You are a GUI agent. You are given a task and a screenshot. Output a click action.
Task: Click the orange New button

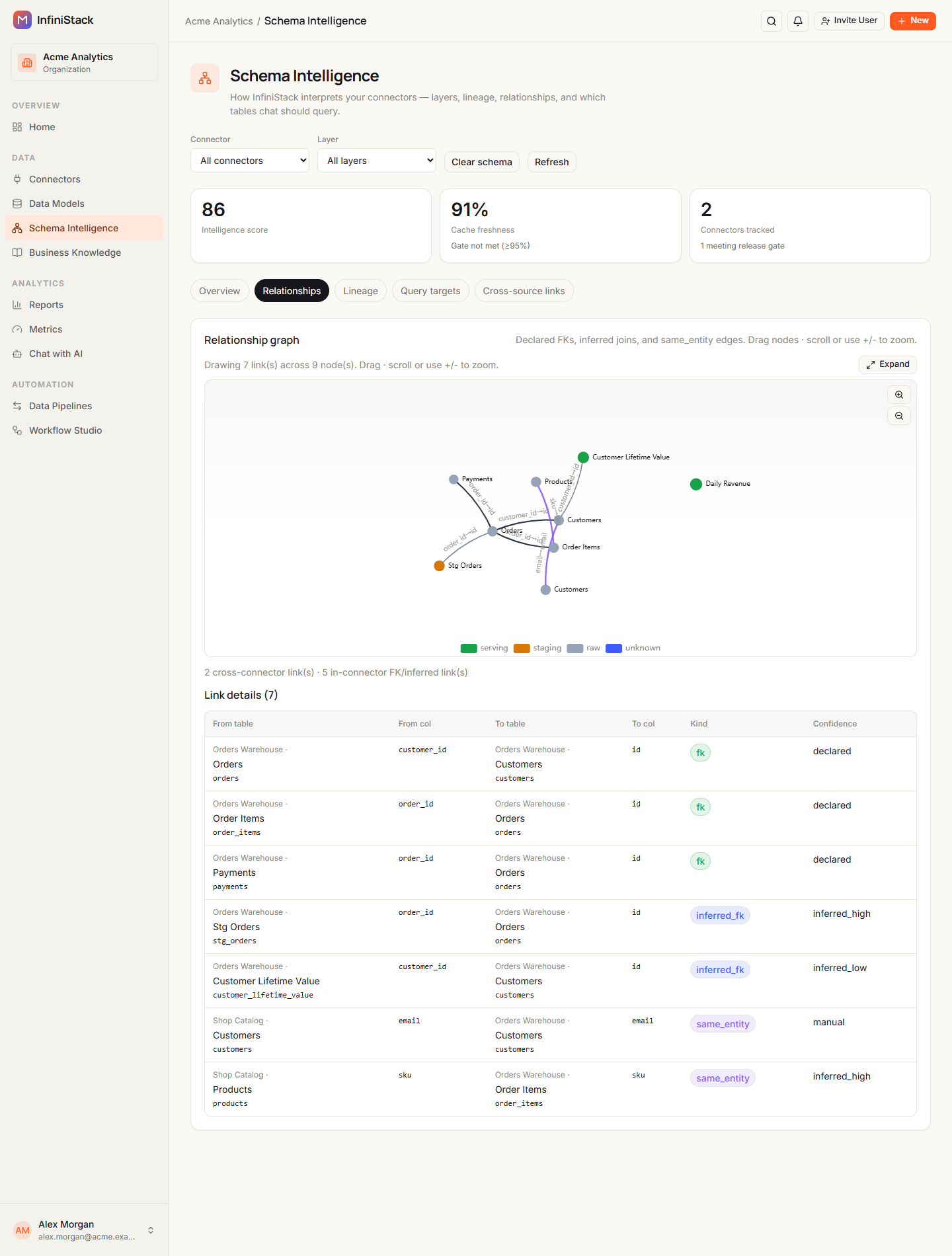click(913, 20)
